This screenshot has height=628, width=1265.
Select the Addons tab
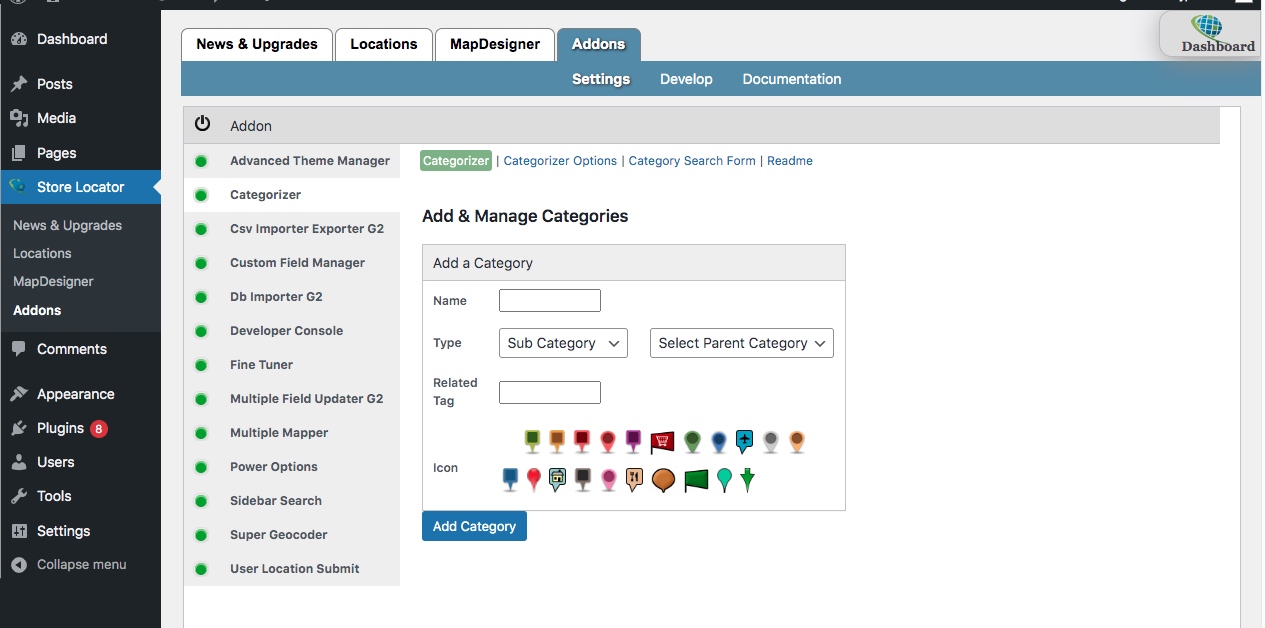599,44
